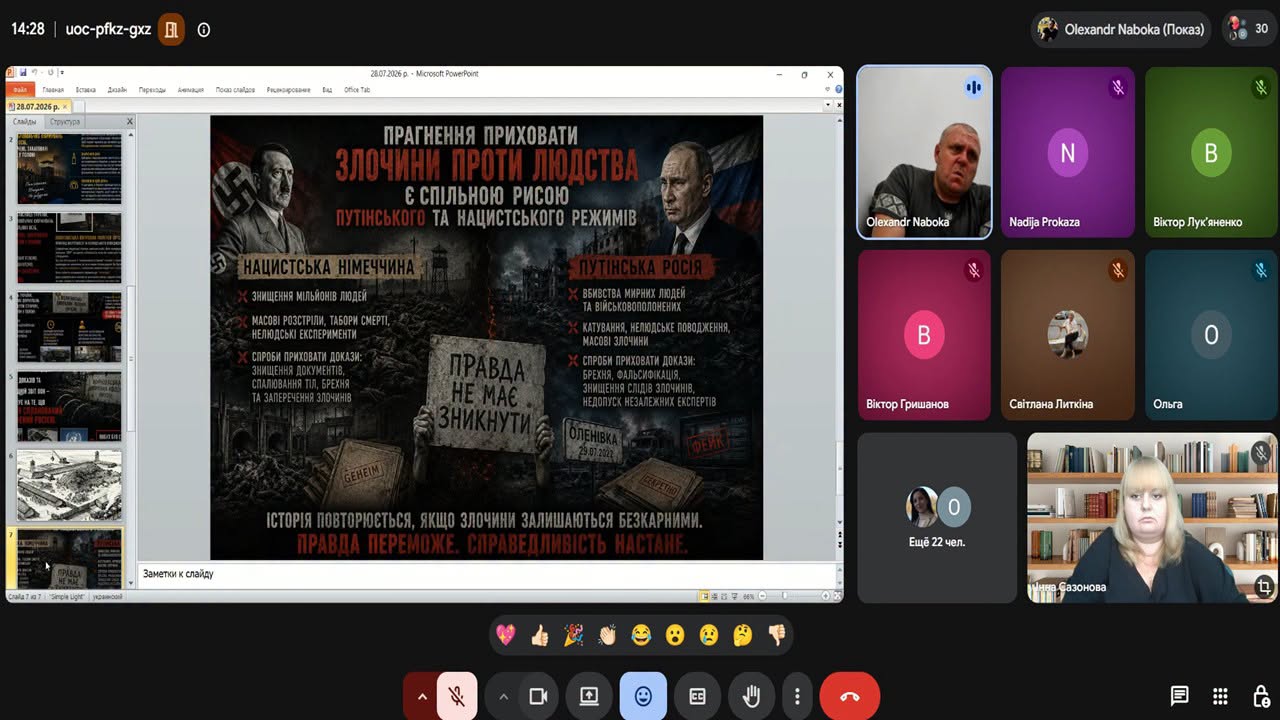
Task: Open the share screen option
Action: coord(589,696)
